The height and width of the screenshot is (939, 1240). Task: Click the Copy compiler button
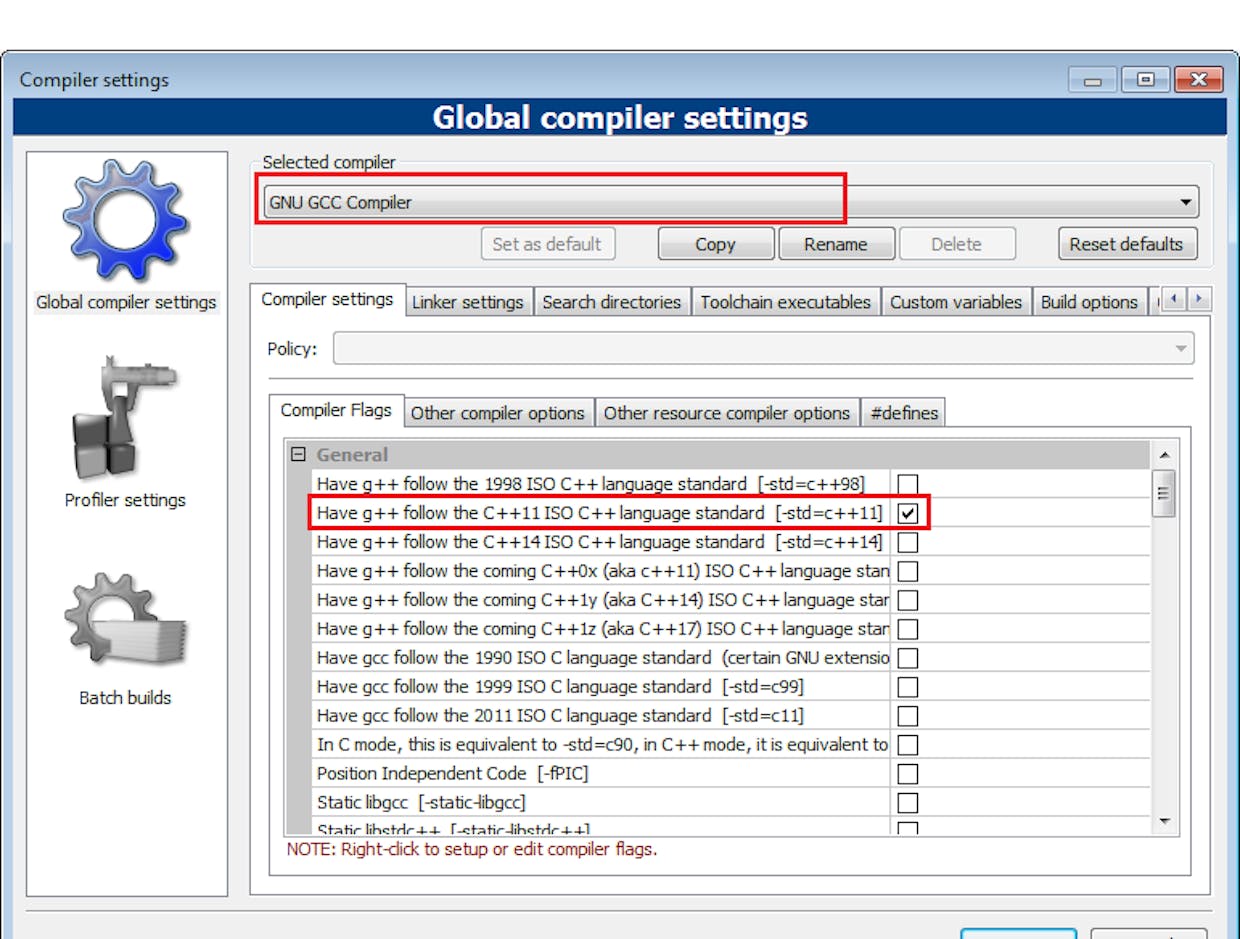point(715,244)
